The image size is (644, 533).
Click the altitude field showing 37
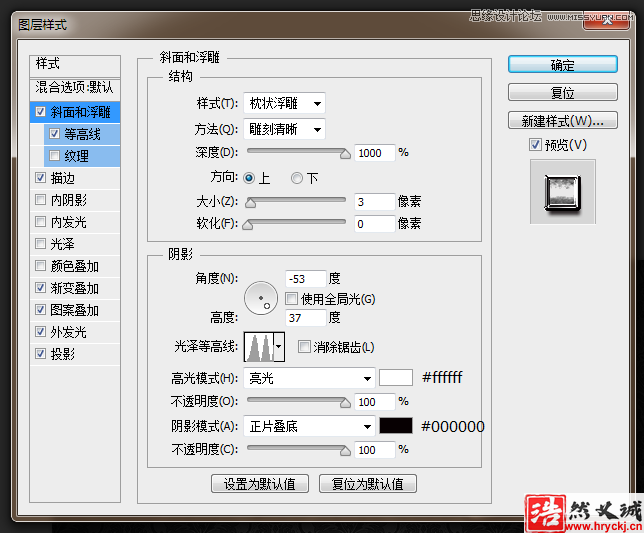pyautogui.click(x=306, y=317)
